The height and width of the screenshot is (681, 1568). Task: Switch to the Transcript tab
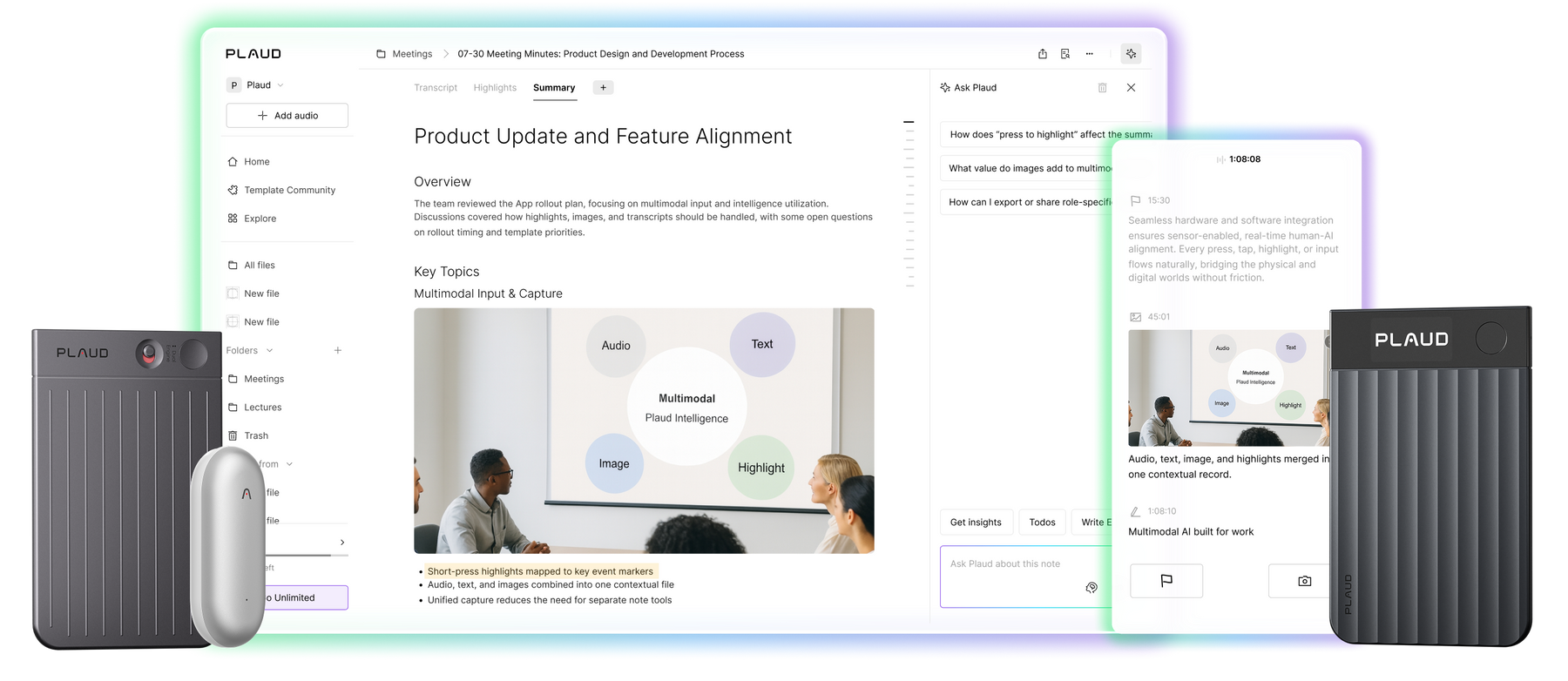point(435,88)
